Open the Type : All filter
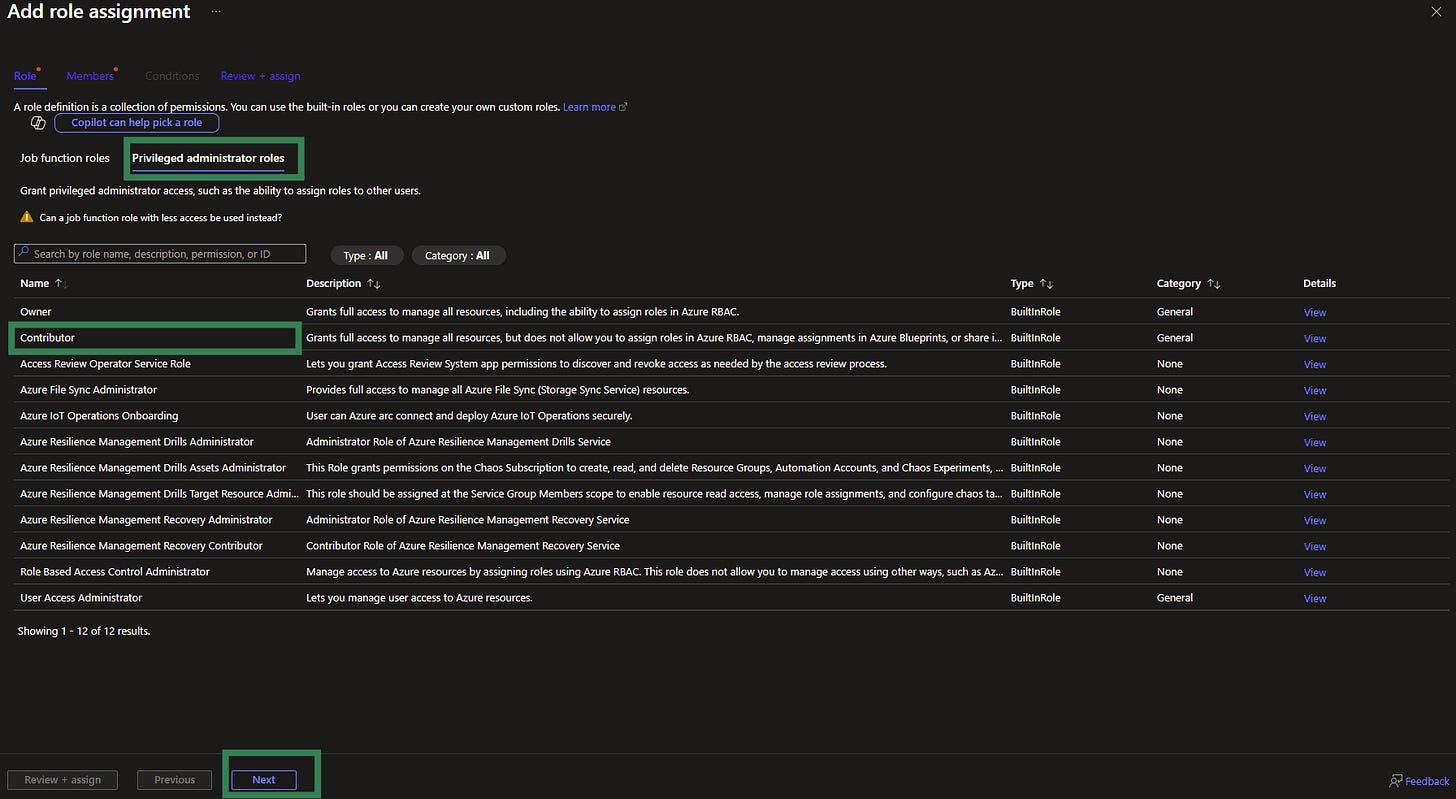 (x=366, y=256)
